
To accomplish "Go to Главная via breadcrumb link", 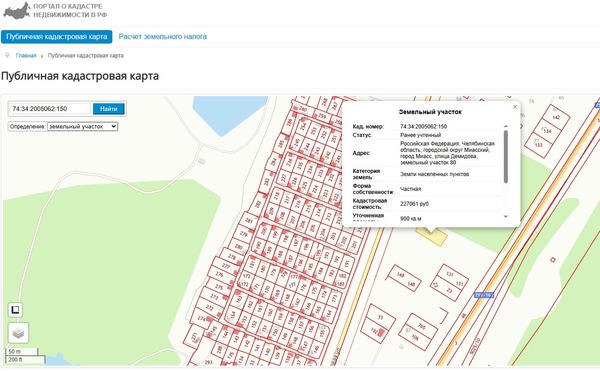I will point(26,55).
